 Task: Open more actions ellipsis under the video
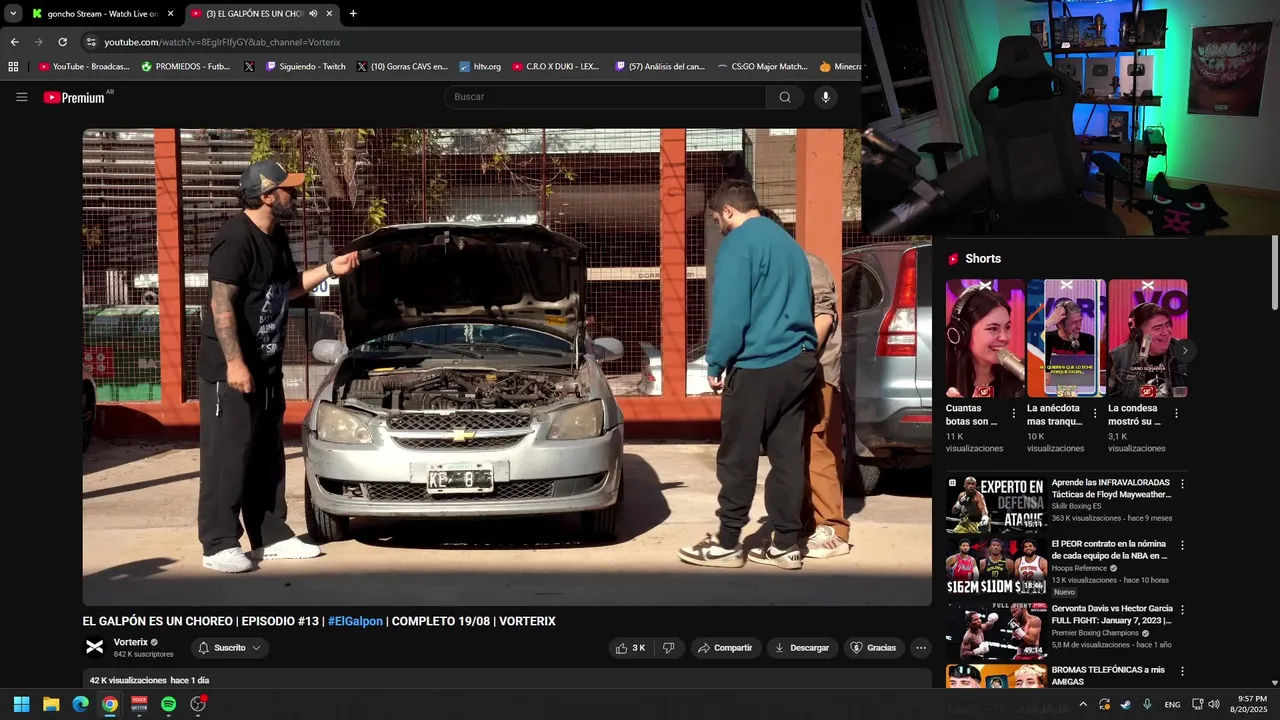tap(921, 648)
